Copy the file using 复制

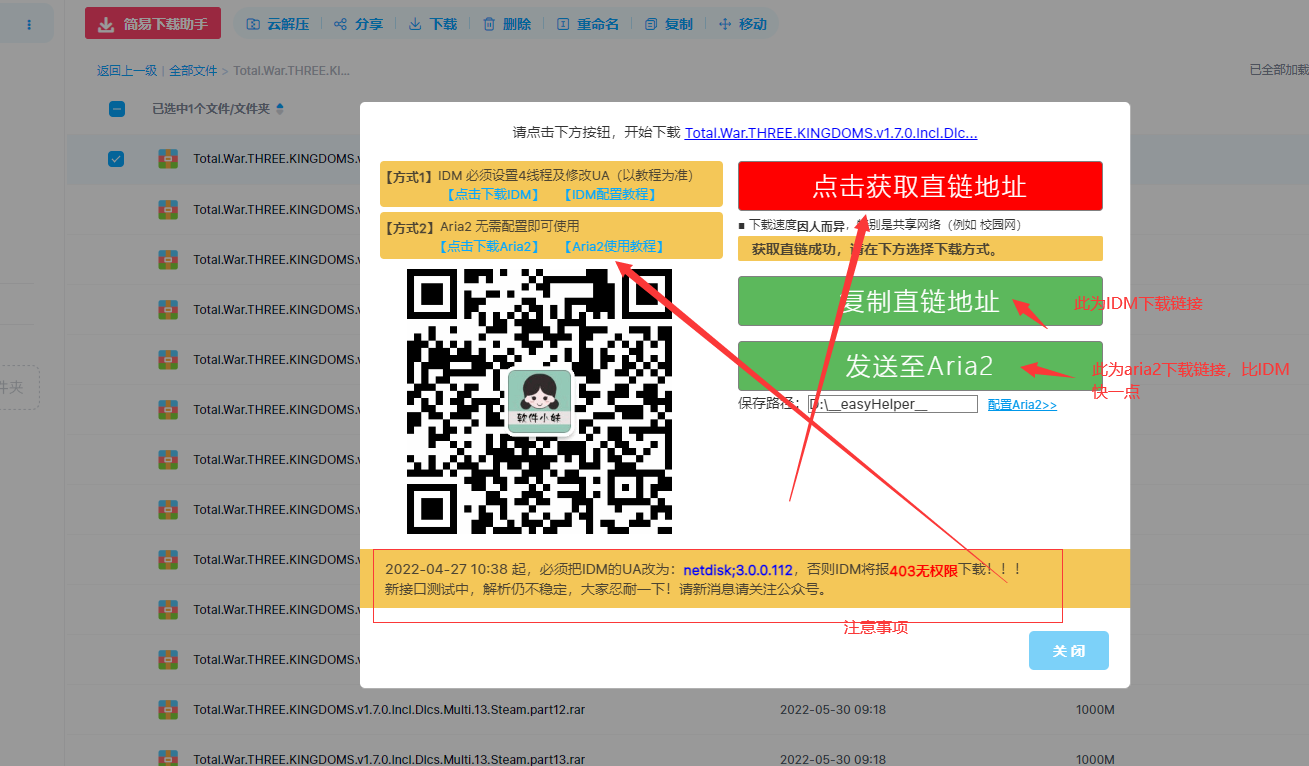click(669, 24)
